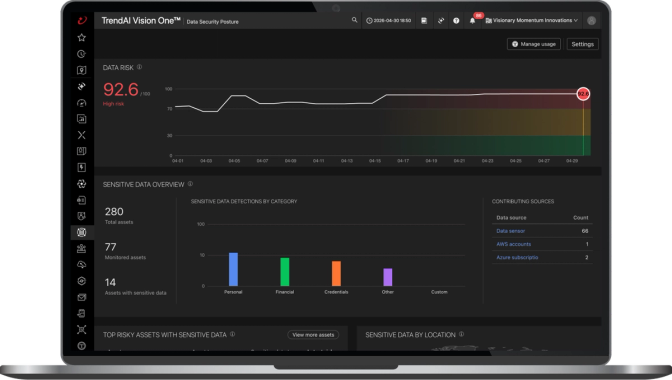672x380 pixels.
Task: Select the highlighted Data Security Posture sidebar icon
Action: coord(81,232)
